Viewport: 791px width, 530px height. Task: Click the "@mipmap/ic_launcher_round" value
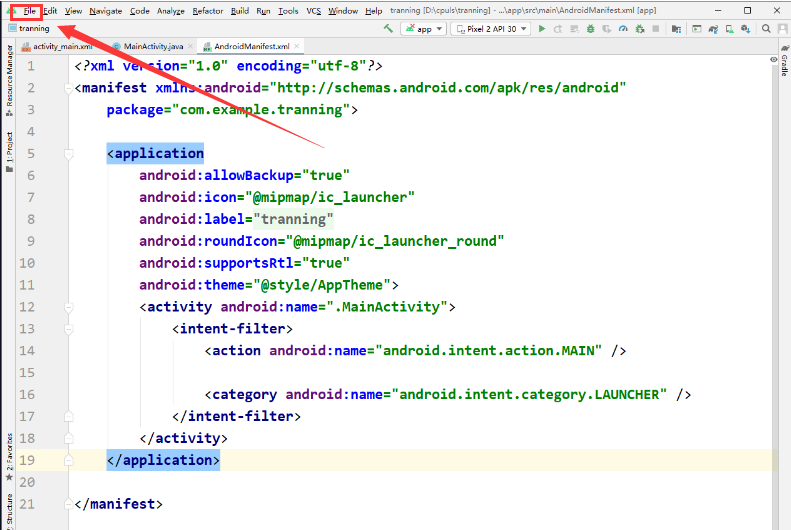(x=395, y=241)
